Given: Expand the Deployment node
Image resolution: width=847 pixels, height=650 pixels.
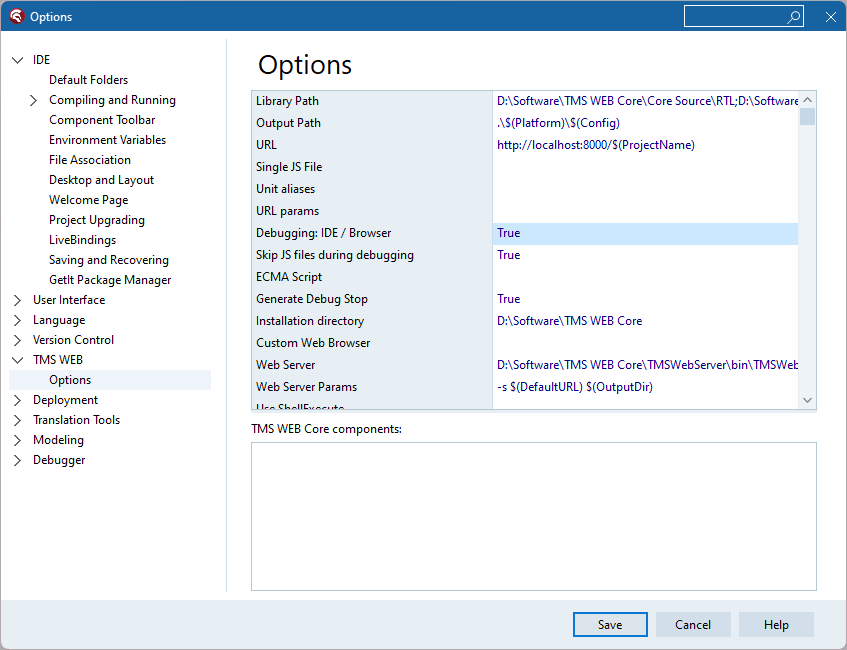Looking at the screenshot, I should coord(17,400).
